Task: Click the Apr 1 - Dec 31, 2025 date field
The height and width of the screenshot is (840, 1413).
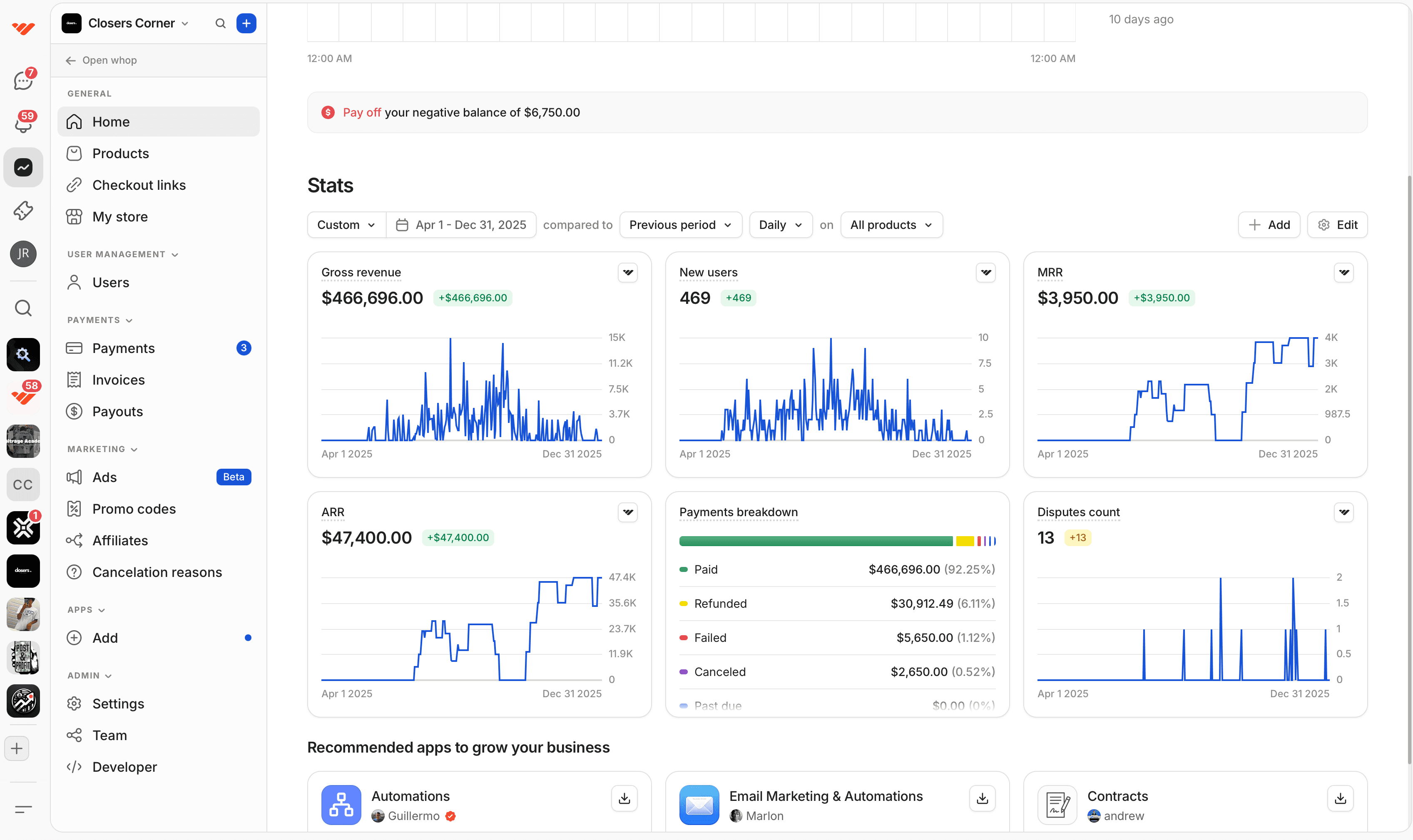Action: click(461, 225)
